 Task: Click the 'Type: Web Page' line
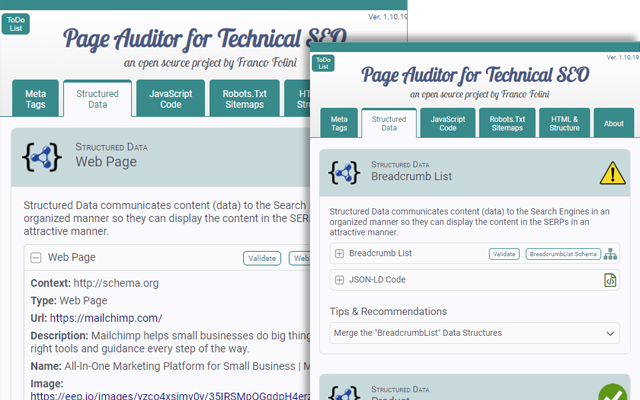tap(69, 300)
